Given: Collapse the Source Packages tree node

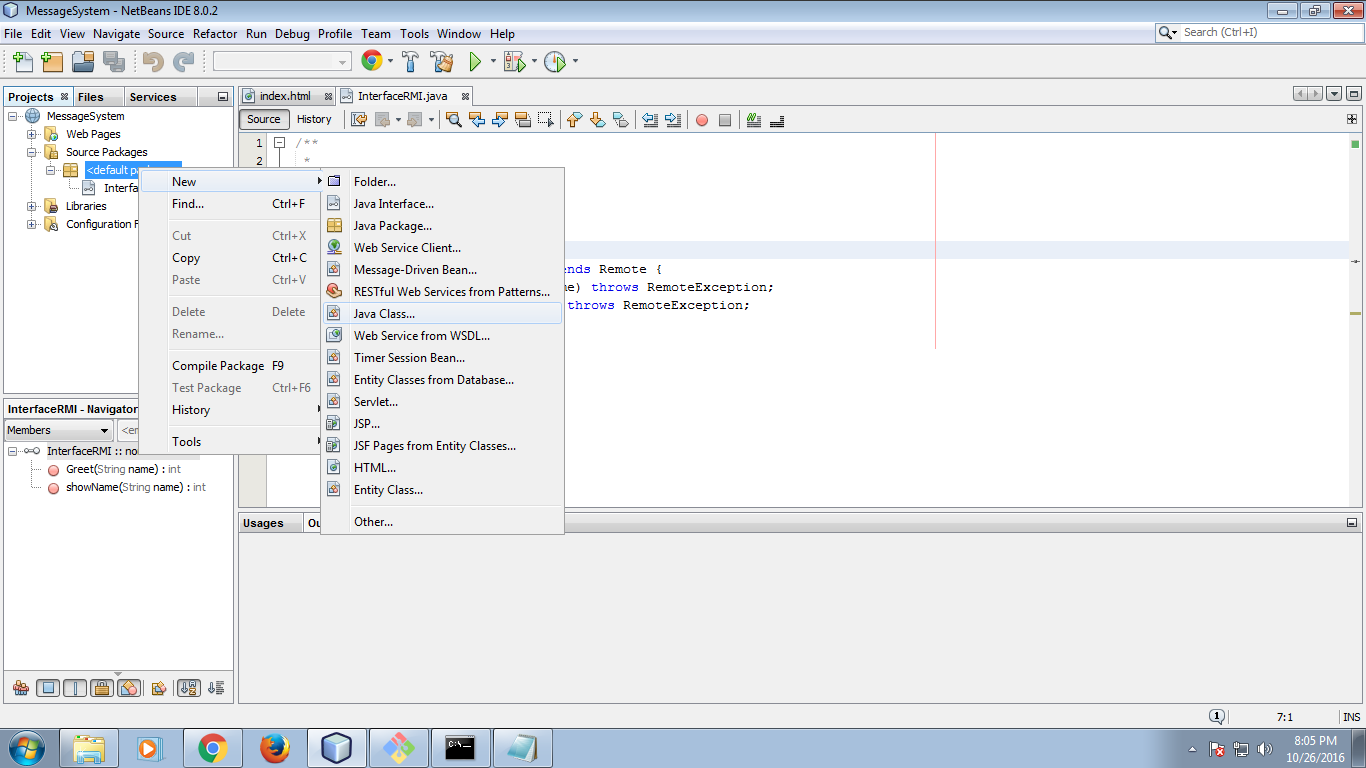Looking at the screenshot, I should click(32, 152).
